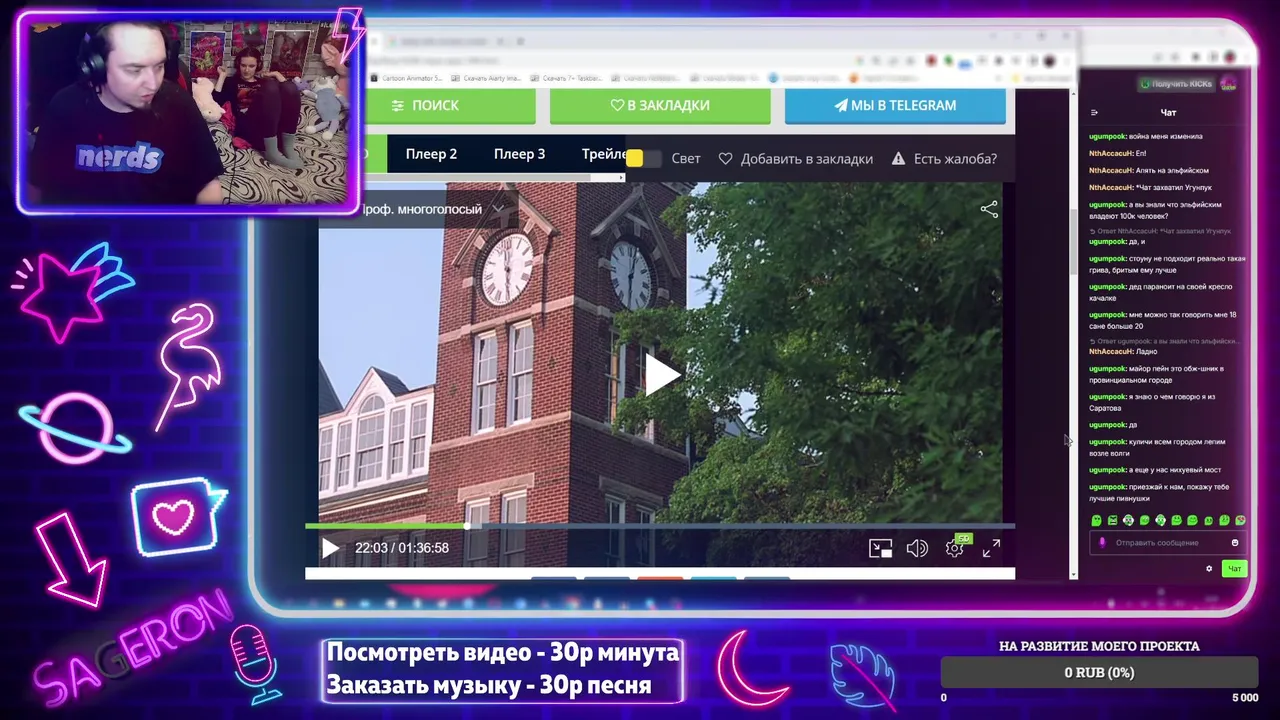
Task: Click the large play button in video center
Action: click(661, 376)
